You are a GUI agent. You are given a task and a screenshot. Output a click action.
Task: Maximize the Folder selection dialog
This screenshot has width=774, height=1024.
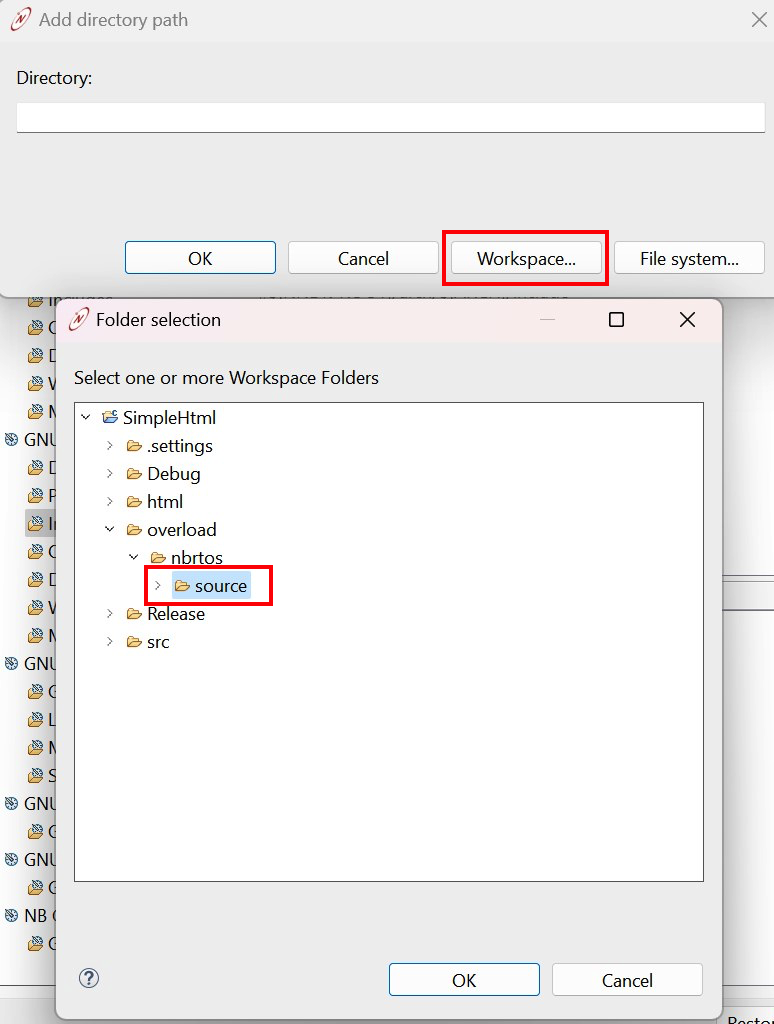point(616,320)
